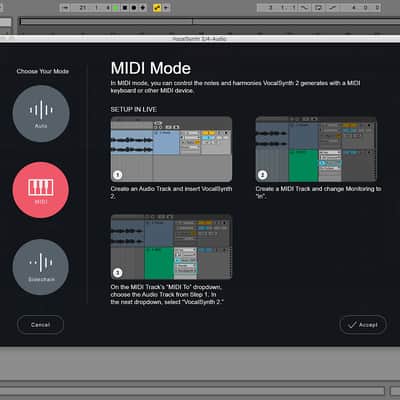The height and width of the screenshot is (400, 400).
Task: Click the Follow arrow button in transport
Action: (x=65, y=7)
